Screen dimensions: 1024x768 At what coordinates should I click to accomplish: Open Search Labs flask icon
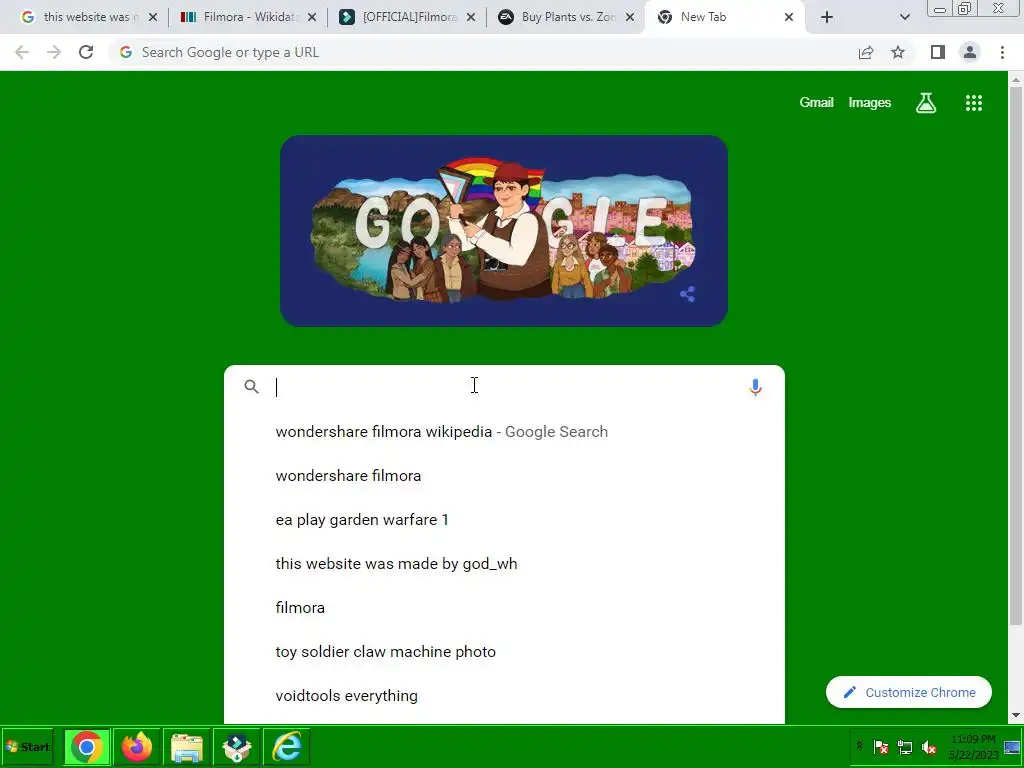coord(926,103)
